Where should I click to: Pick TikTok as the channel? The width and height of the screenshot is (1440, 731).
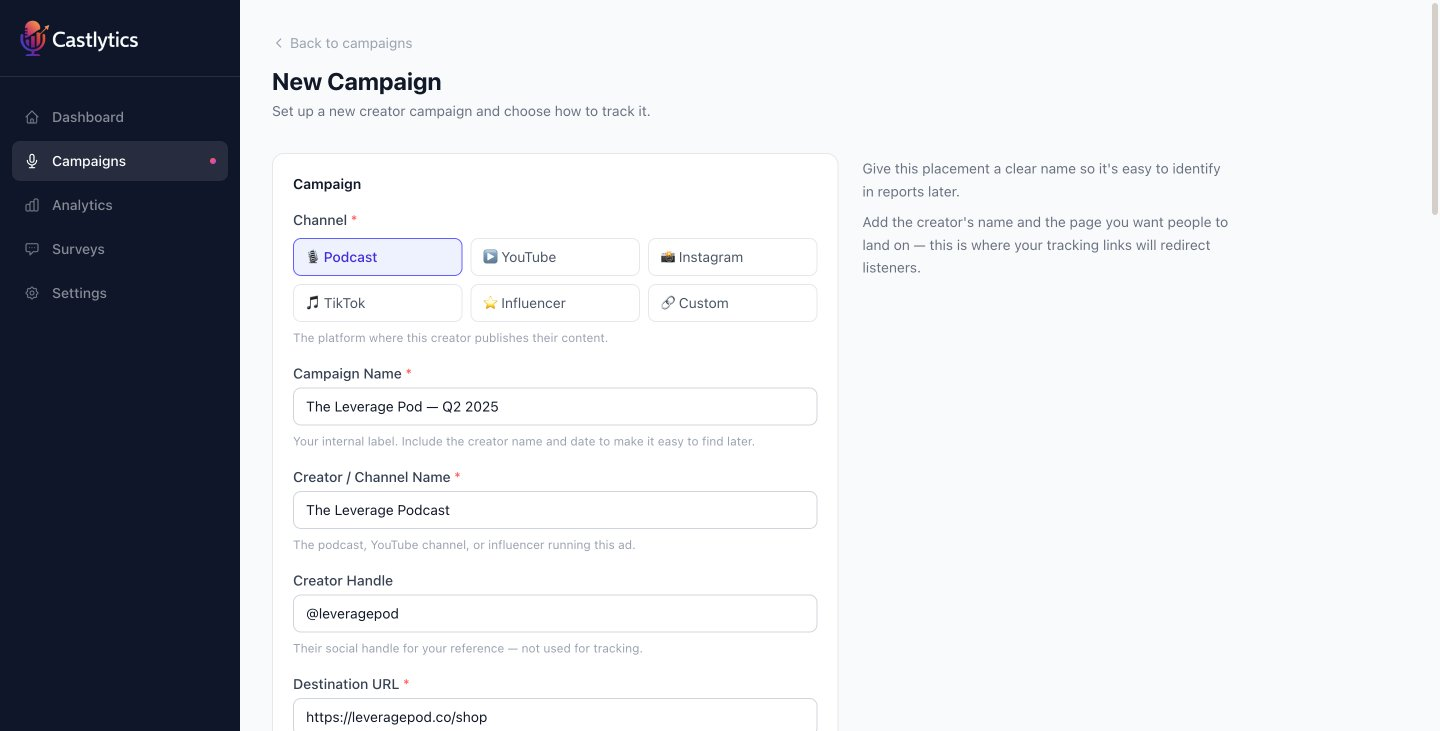(x=377, y=303)
